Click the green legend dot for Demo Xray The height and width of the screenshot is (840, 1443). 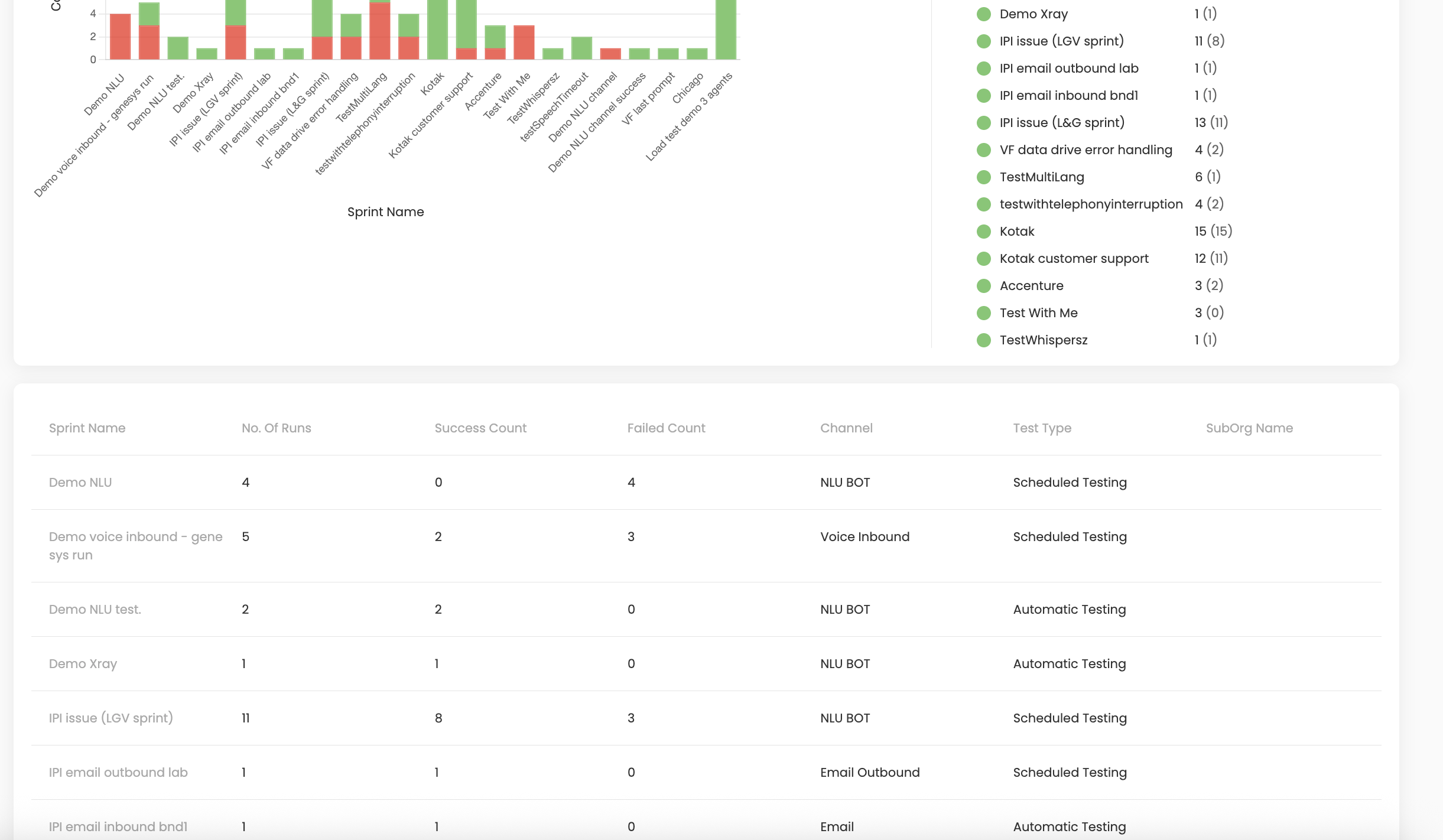[x=983, y=14]
